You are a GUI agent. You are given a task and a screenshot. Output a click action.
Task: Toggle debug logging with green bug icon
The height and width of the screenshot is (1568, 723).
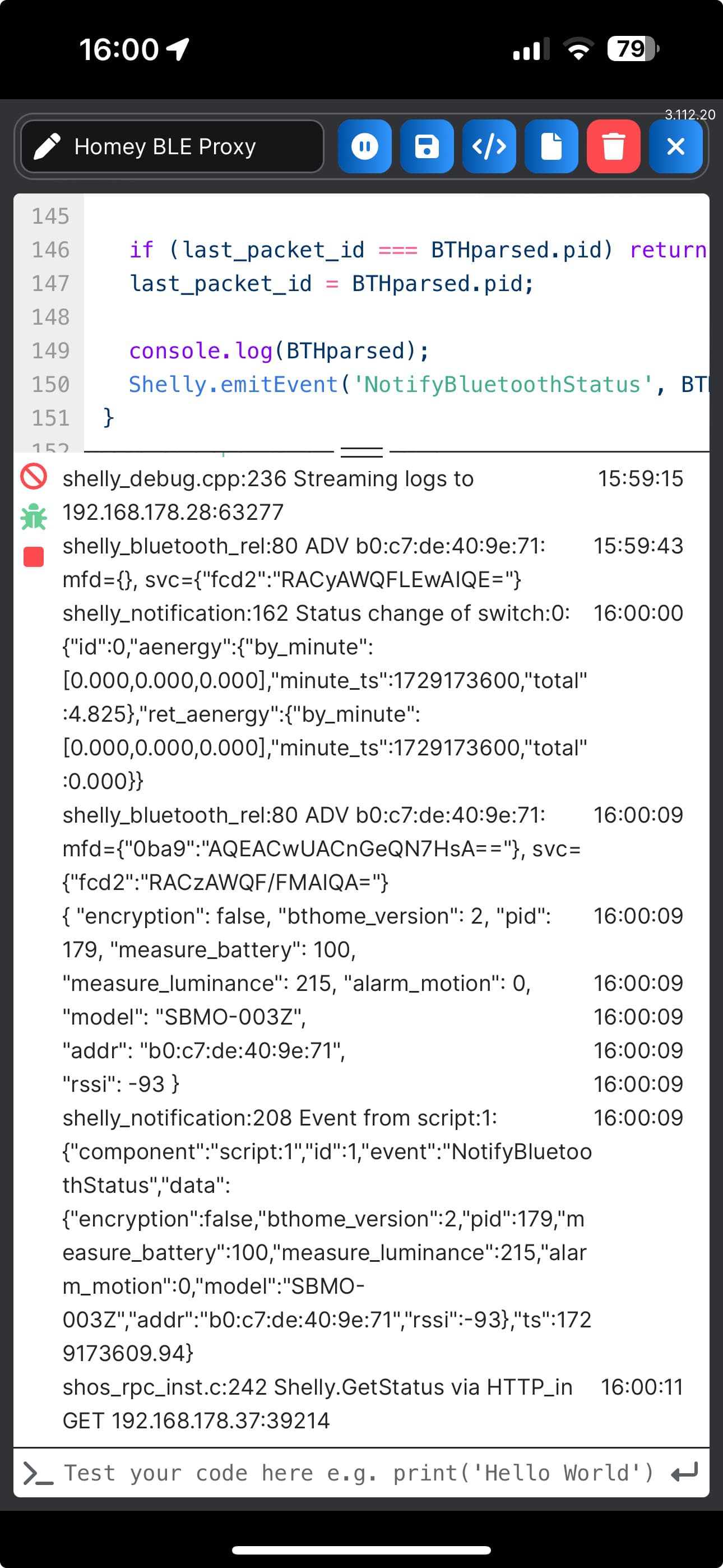coord(34,517)
